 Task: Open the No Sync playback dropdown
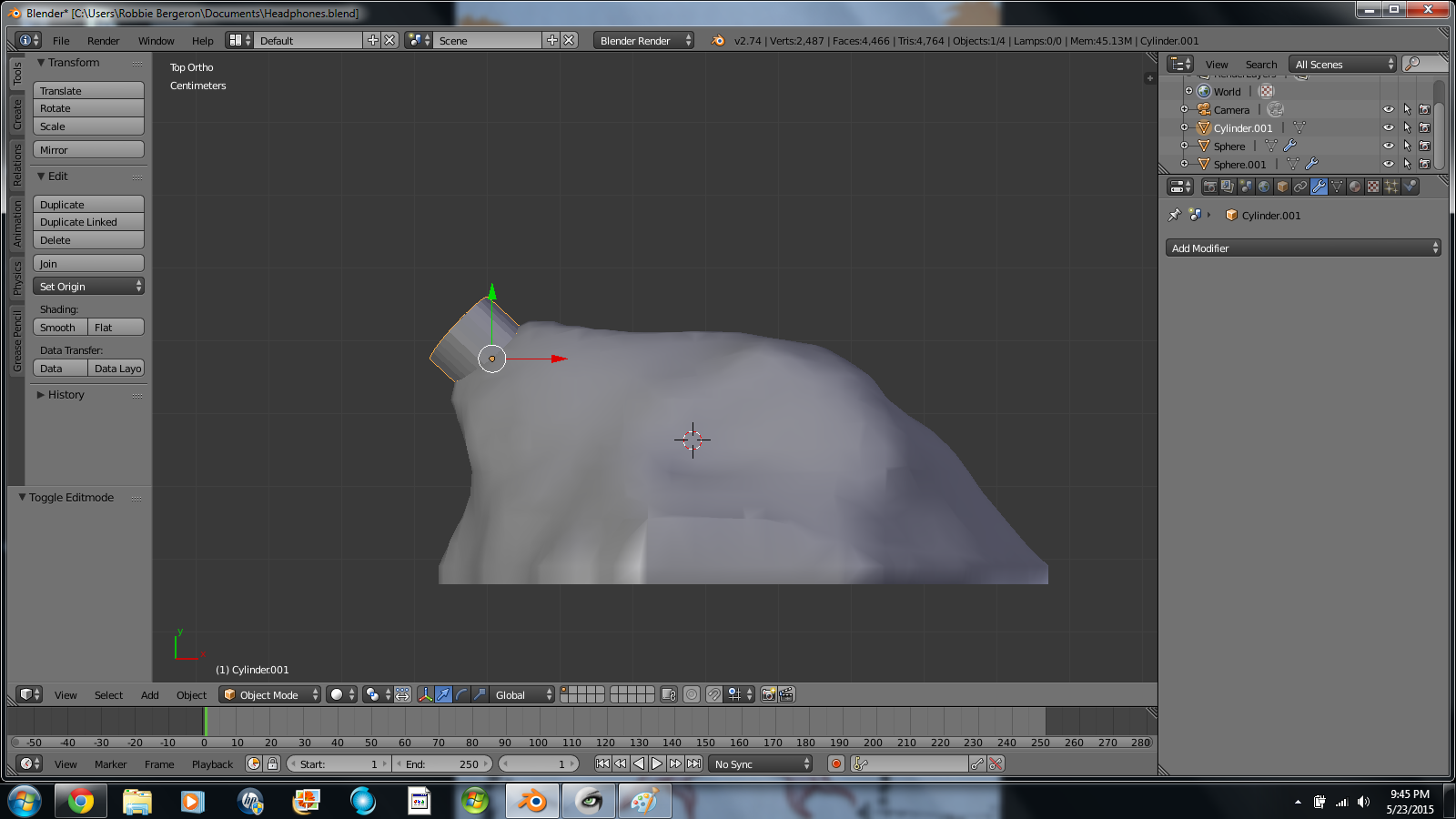[x=760, y=763]
